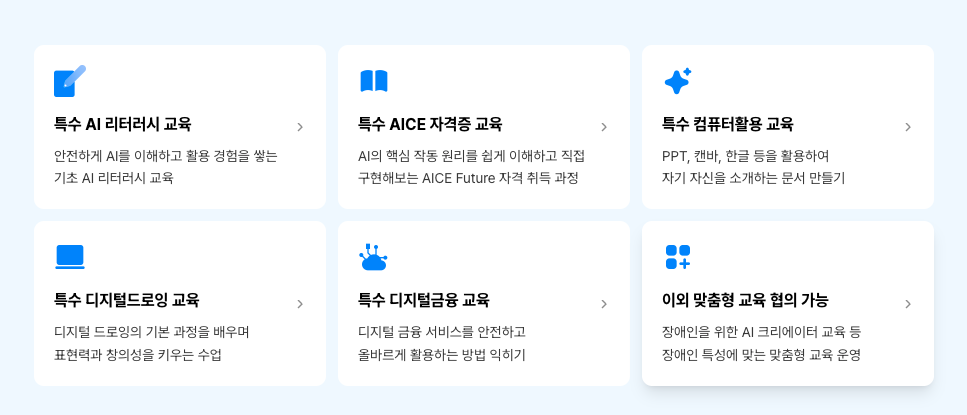Viewport: 967px width, 415px height.
Task: Click the cloud network icon for 디지털금융
Action: click(373, 258)
